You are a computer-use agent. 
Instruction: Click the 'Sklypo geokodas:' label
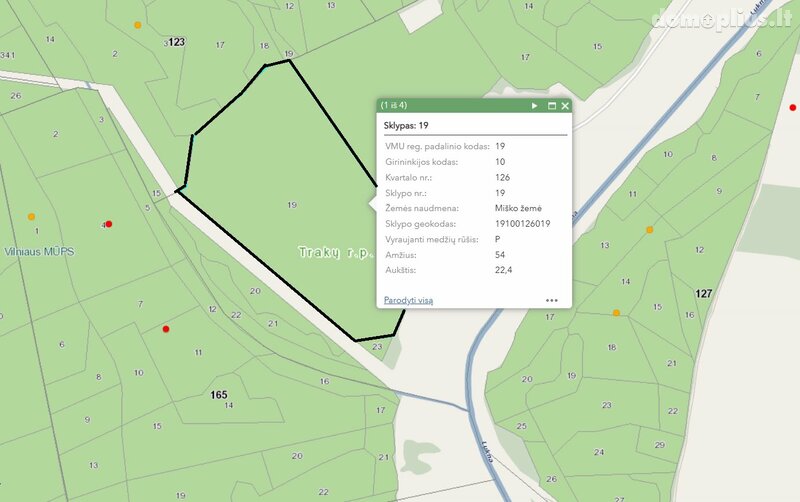[x=420, y=223]
